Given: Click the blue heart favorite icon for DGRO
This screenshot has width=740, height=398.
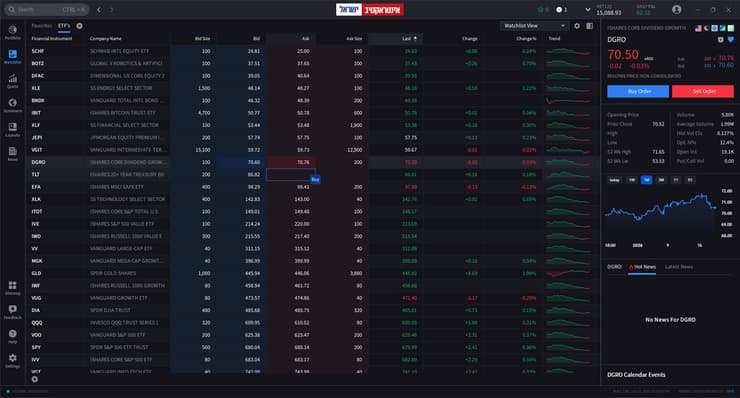Looking at the screenshot, I should pos(731,40).
